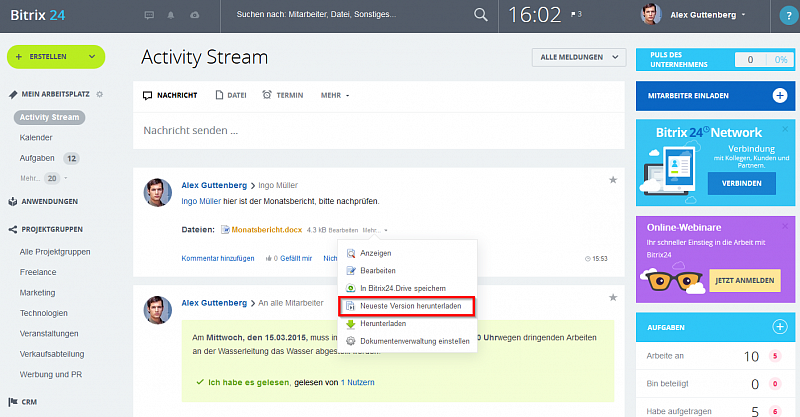This screenshot has height=417, width=800.
Task: Select the Datei tab
Action: coord(231,95)
